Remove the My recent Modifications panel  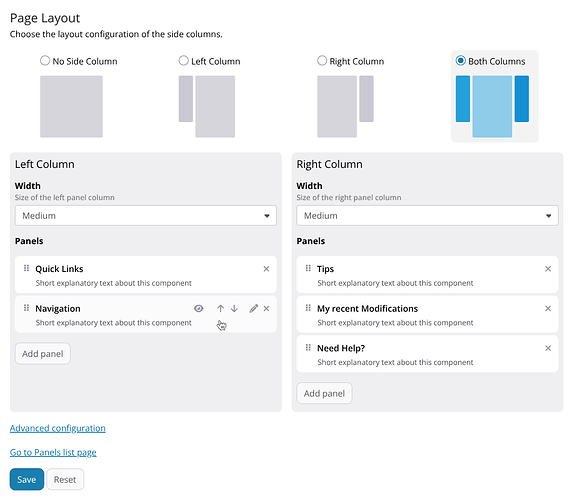548,309
